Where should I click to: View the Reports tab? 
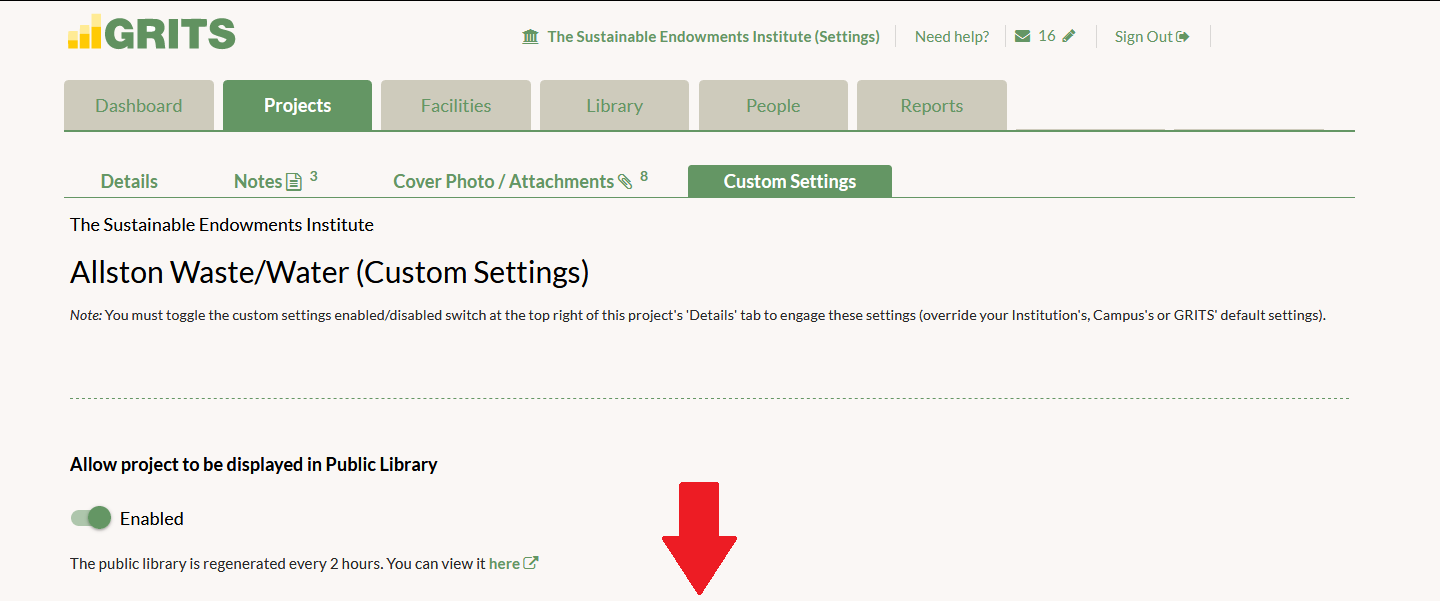pyautogui.click(x=932, y=105)
